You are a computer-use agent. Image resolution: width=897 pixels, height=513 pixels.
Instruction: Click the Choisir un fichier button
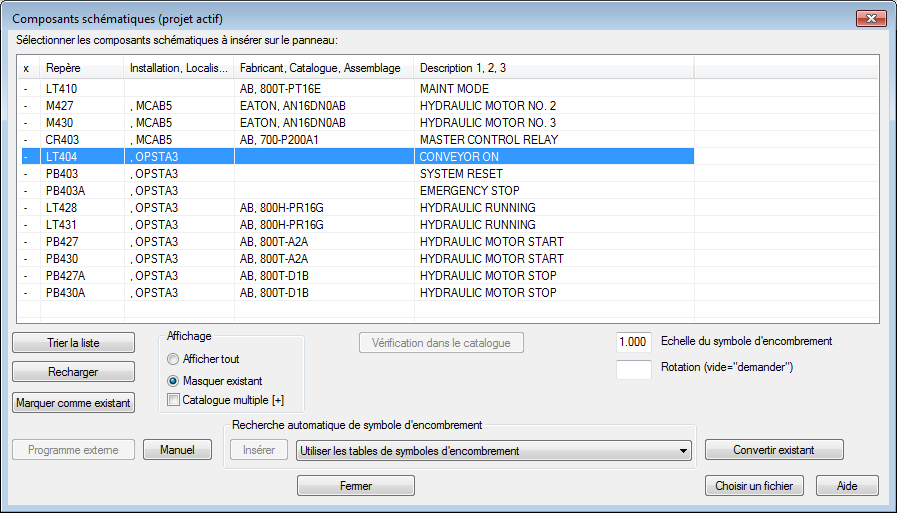[x=754, y=486]
